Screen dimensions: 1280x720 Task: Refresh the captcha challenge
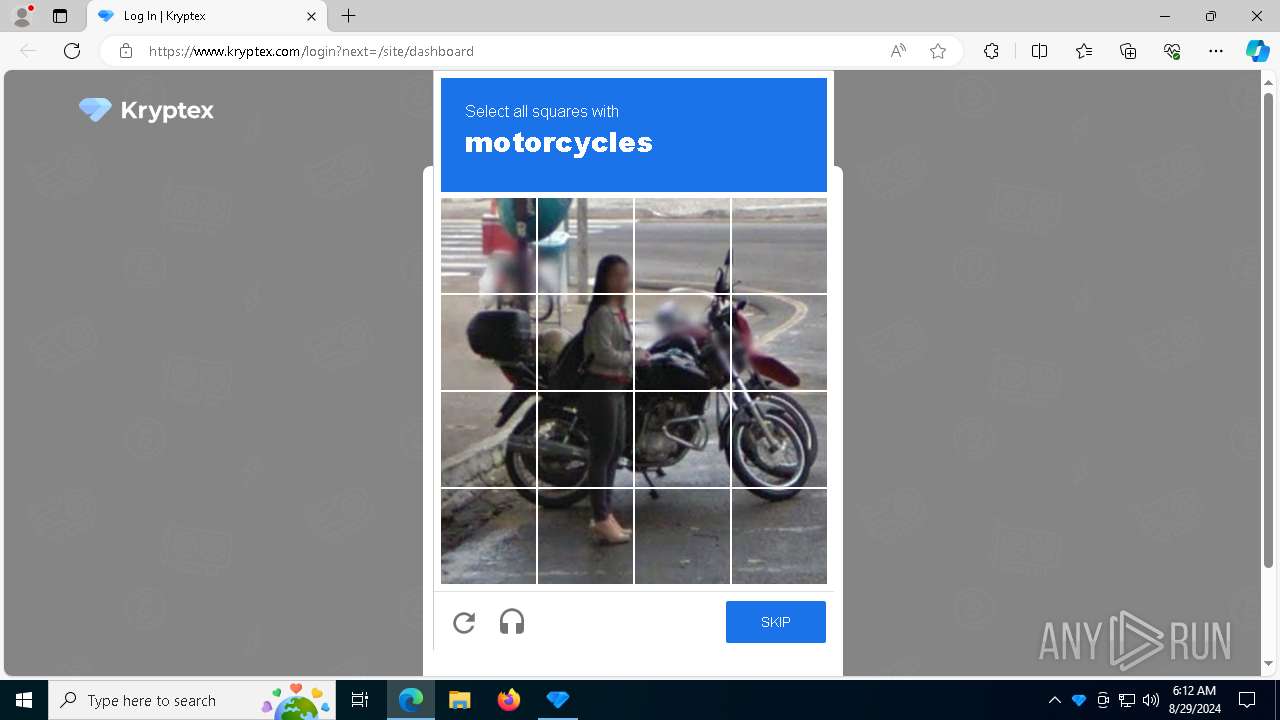tap(464, 622)
